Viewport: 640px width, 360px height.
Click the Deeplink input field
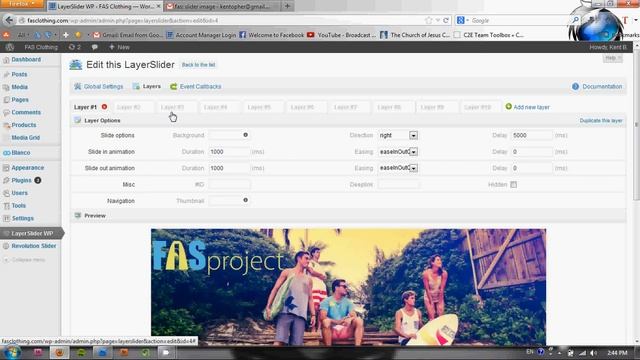coord(398,184)
